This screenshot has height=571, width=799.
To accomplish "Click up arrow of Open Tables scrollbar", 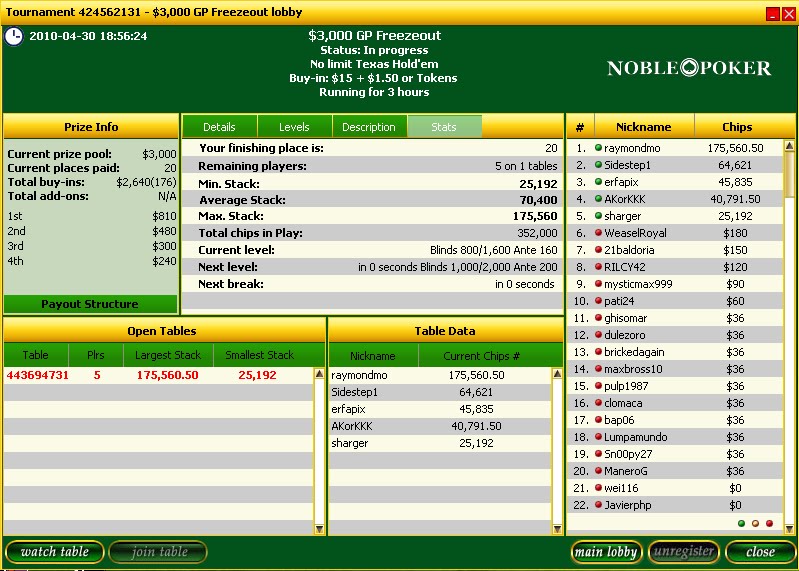I will (319, 374).
